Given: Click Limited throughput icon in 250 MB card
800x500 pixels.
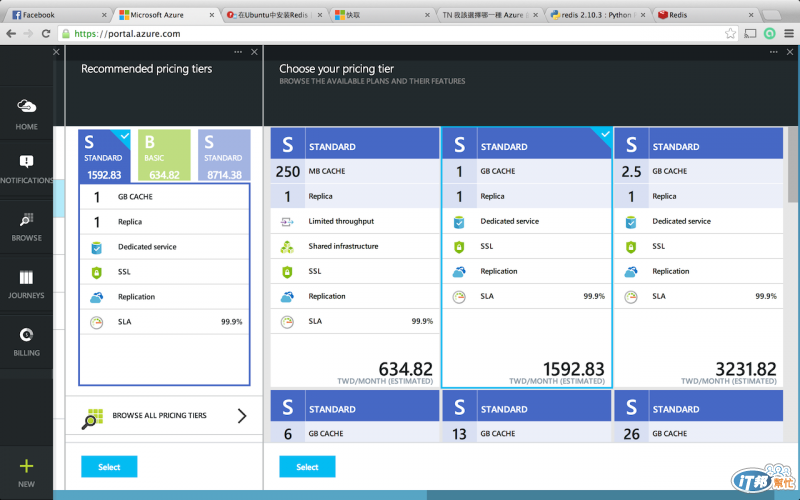Looking at the screenshot, I should (287, 222).
